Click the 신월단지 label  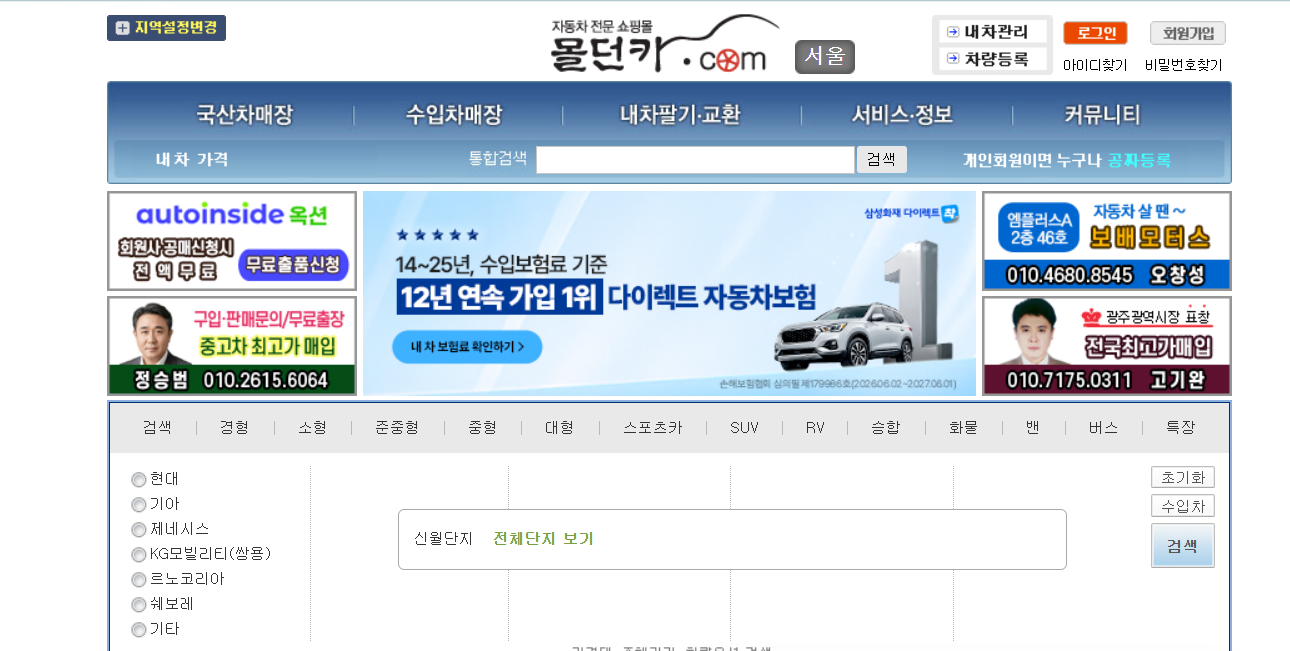(443, 539)
